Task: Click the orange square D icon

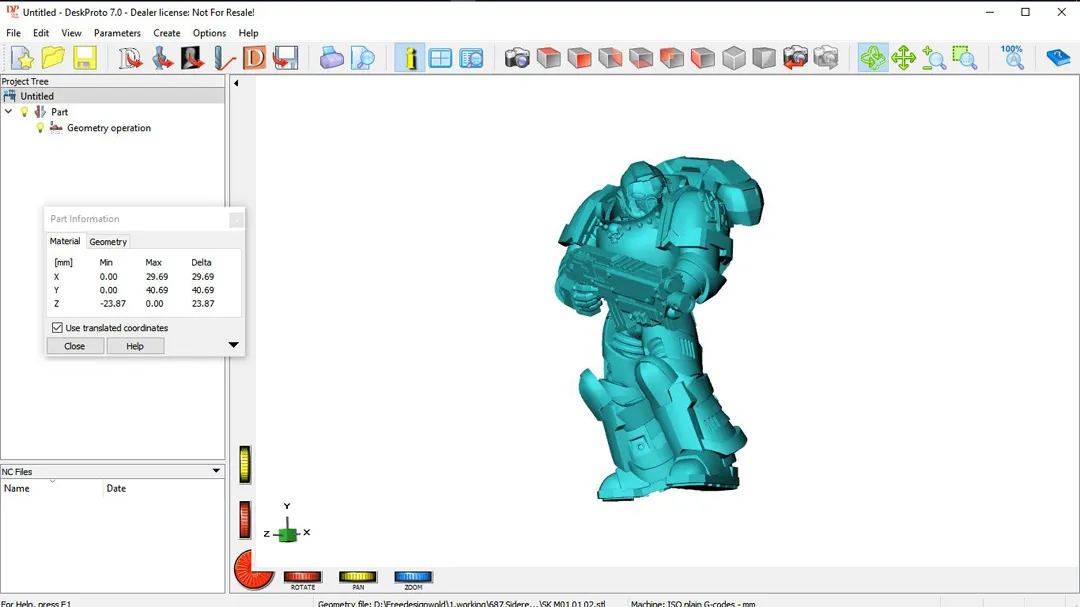Action: tap(254, 58)
